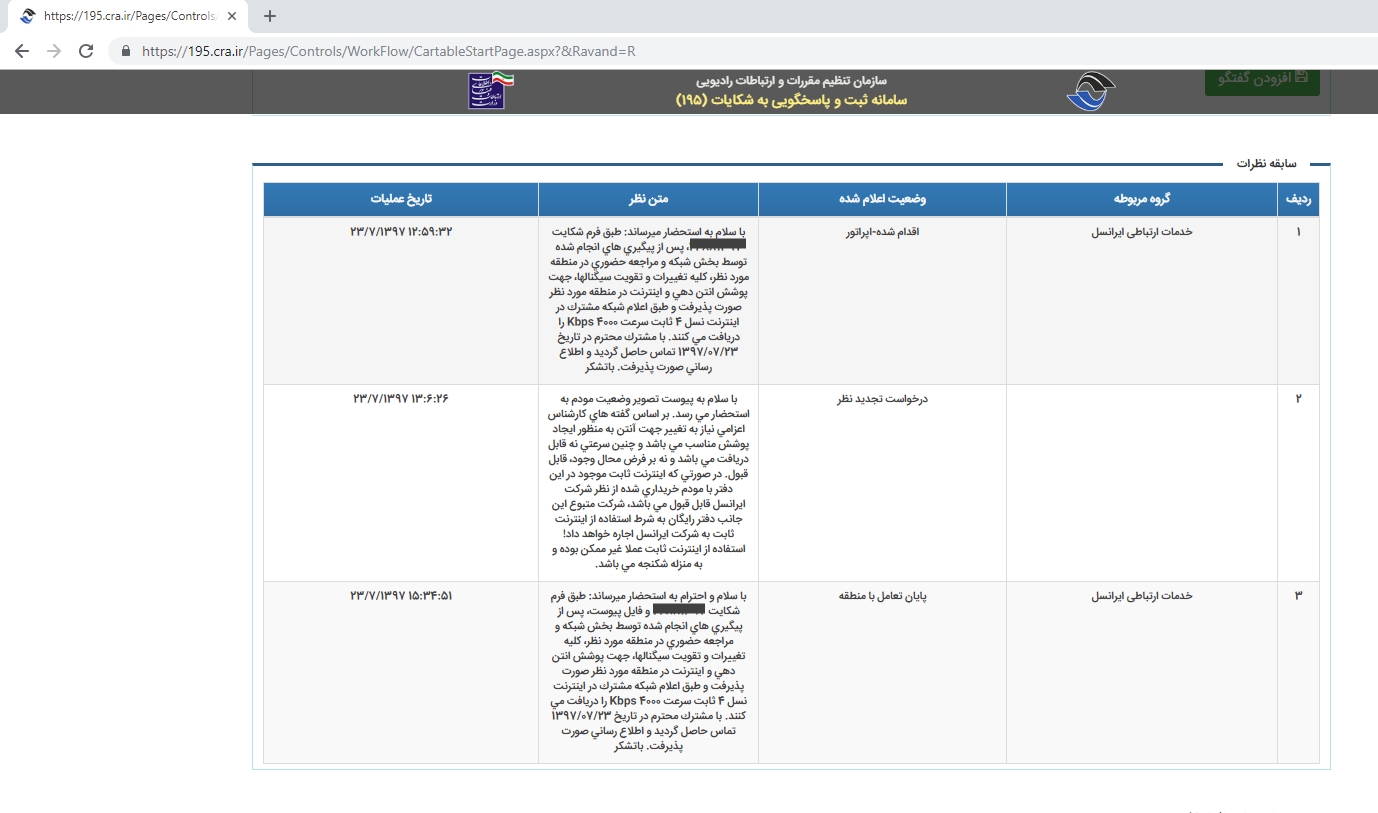Screen dimensions: 1378x813
Task: Click the CRA wave logo in header
Action: pyautogui.click(x=1090, y=92)
